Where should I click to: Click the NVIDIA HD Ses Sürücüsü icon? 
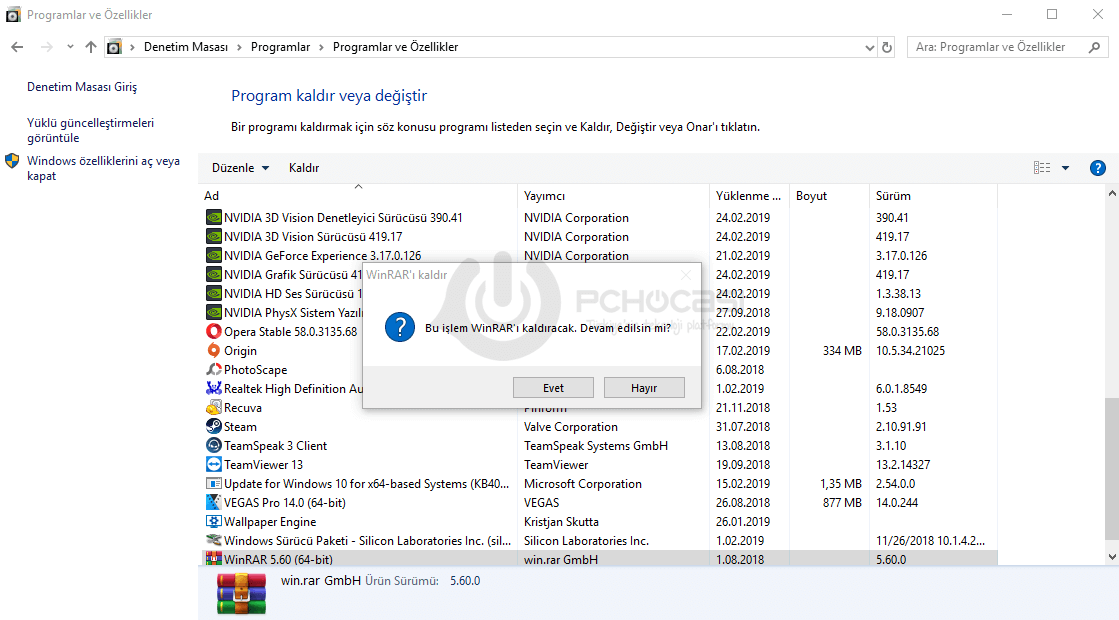tap(213, 293)
